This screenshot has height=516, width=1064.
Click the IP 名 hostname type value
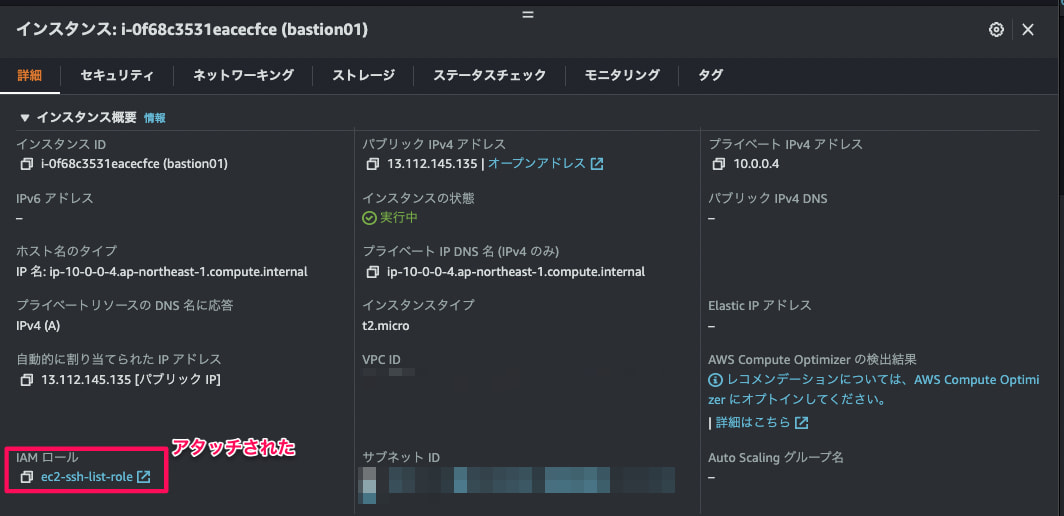[162, 272]
